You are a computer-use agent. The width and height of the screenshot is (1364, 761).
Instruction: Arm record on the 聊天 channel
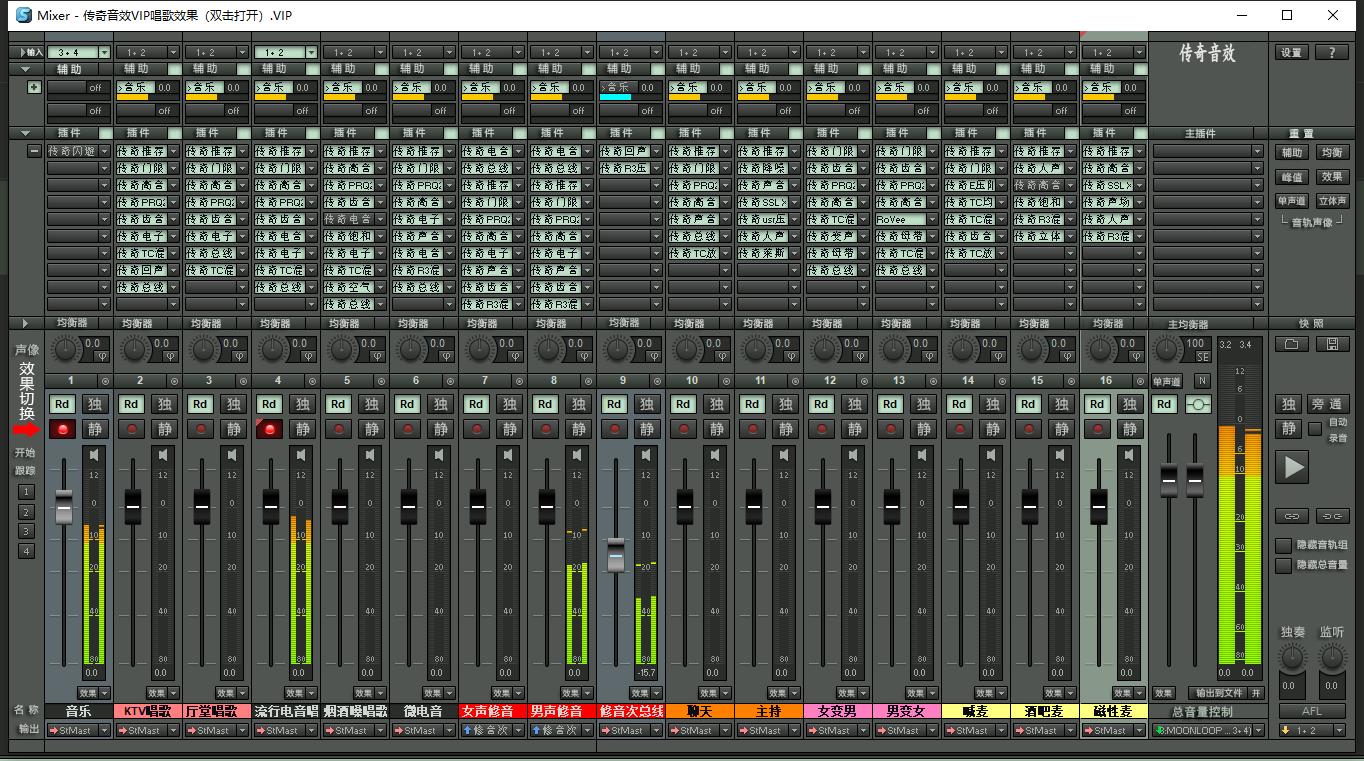tap(684, 429)
